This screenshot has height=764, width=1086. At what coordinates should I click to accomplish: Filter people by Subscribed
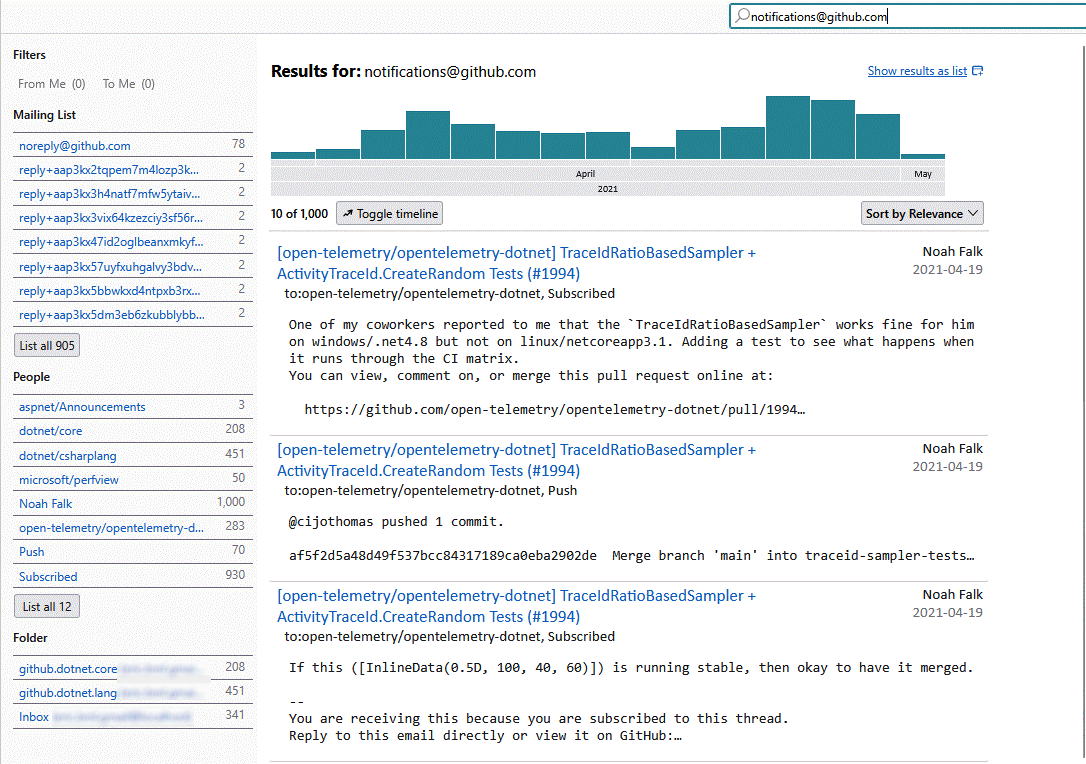click(48, 576)
